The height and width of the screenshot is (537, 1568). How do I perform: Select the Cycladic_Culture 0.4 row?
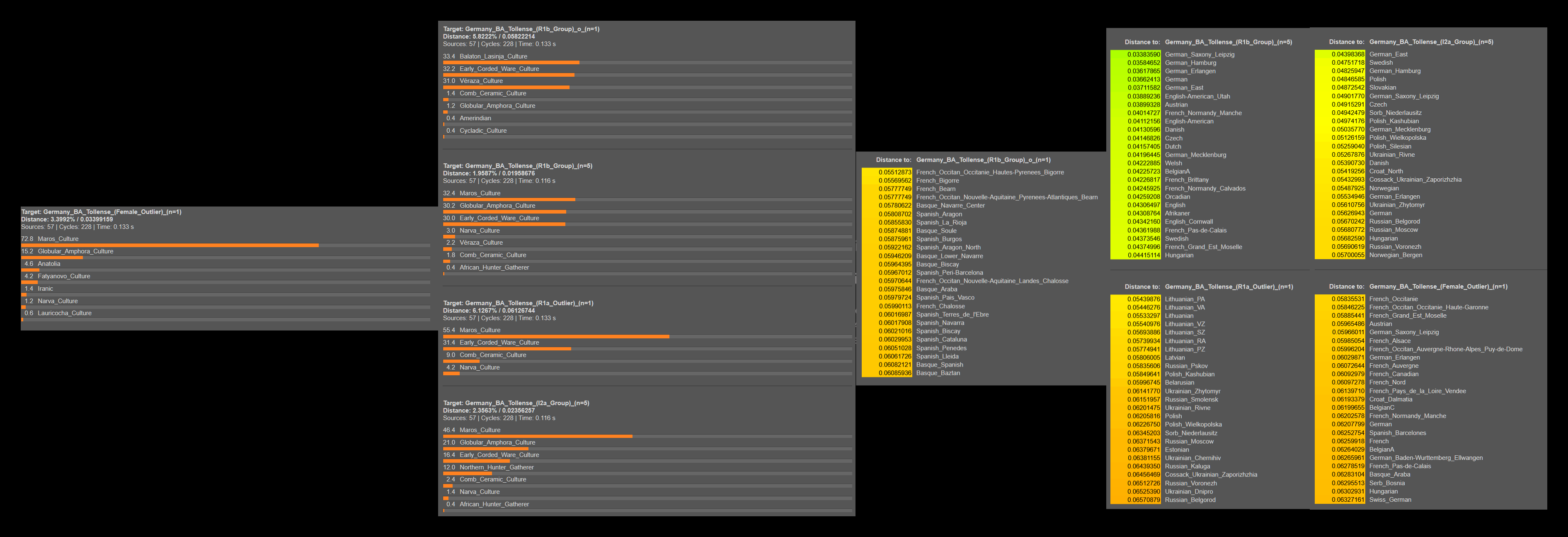tap(483, 130)
